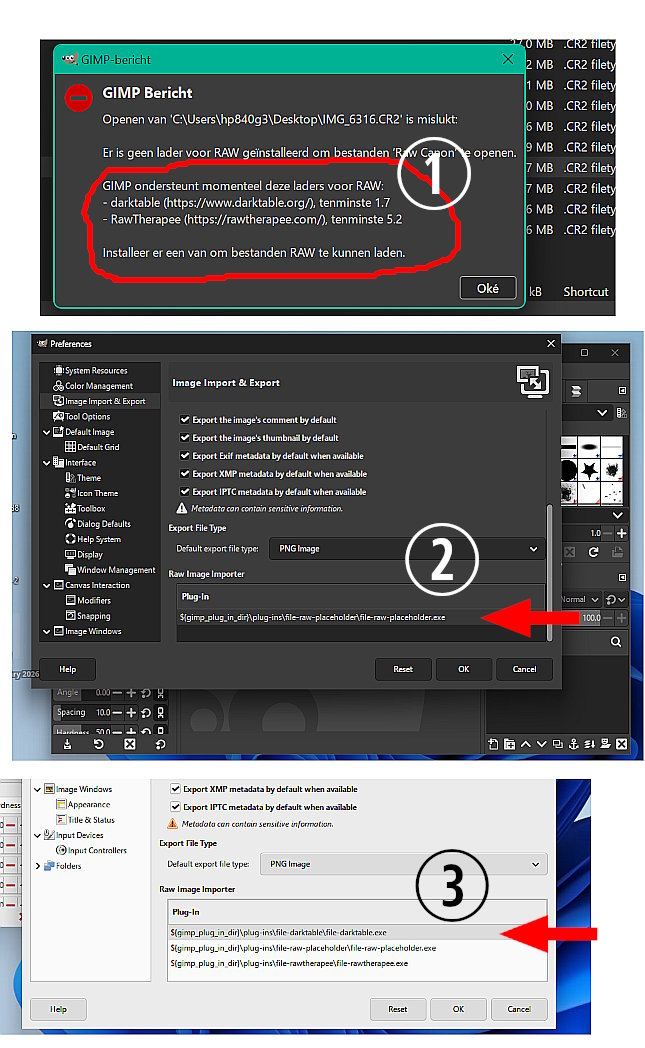Toggle Export XMP metadata in light Preferences
The width and height of the screenshot is (645, 1048).
(x=176, y=789)
